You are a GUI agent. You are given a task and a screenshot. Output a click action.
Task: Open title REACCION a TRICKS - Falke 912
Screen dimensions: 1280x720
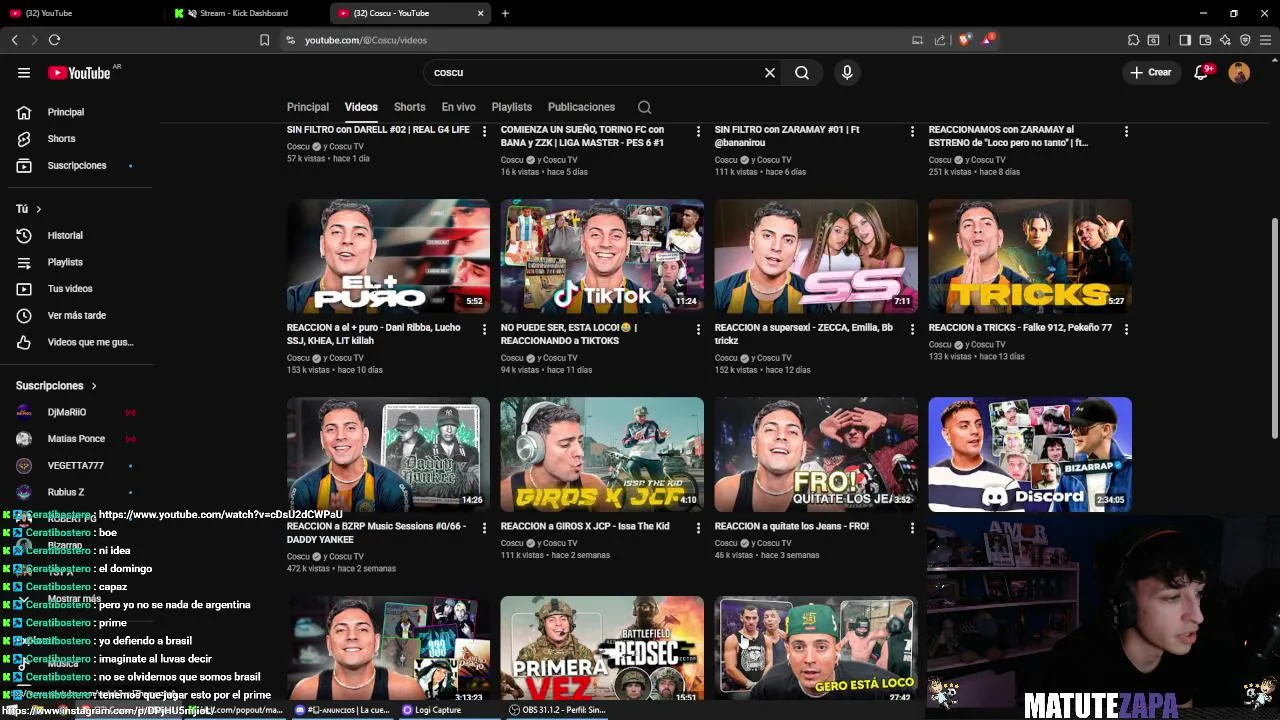(1020, 328)
